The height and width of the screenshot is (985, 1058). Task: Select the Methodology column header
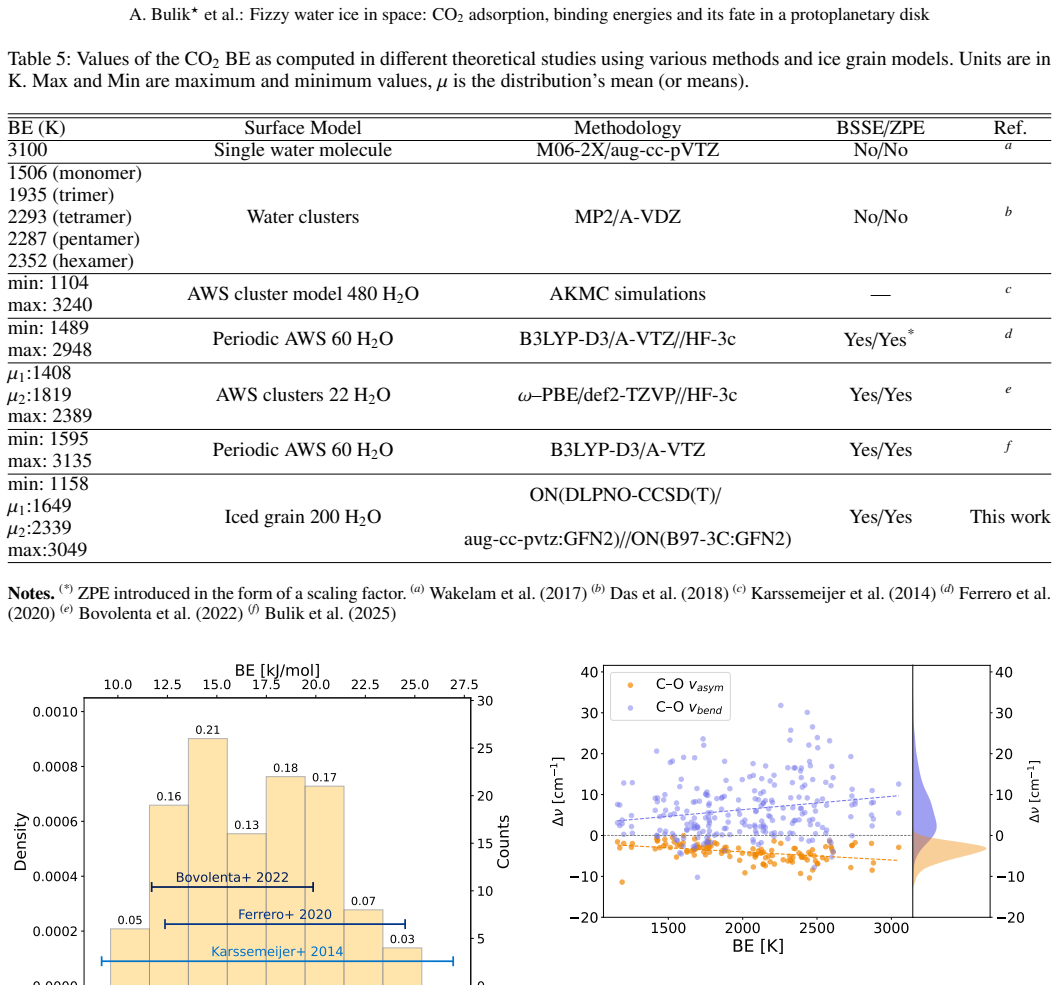[x=628, y=128]
